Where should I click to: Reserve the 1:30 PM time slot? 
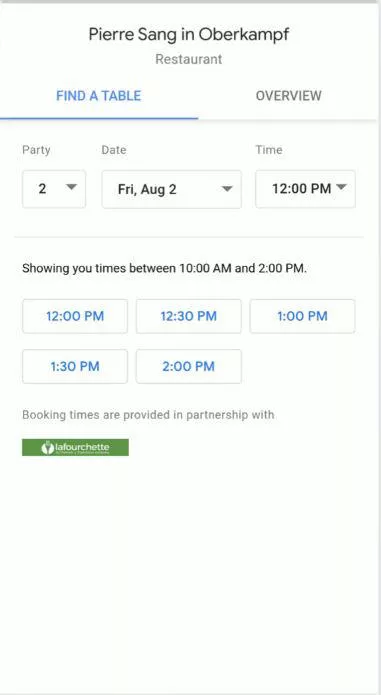75,367
